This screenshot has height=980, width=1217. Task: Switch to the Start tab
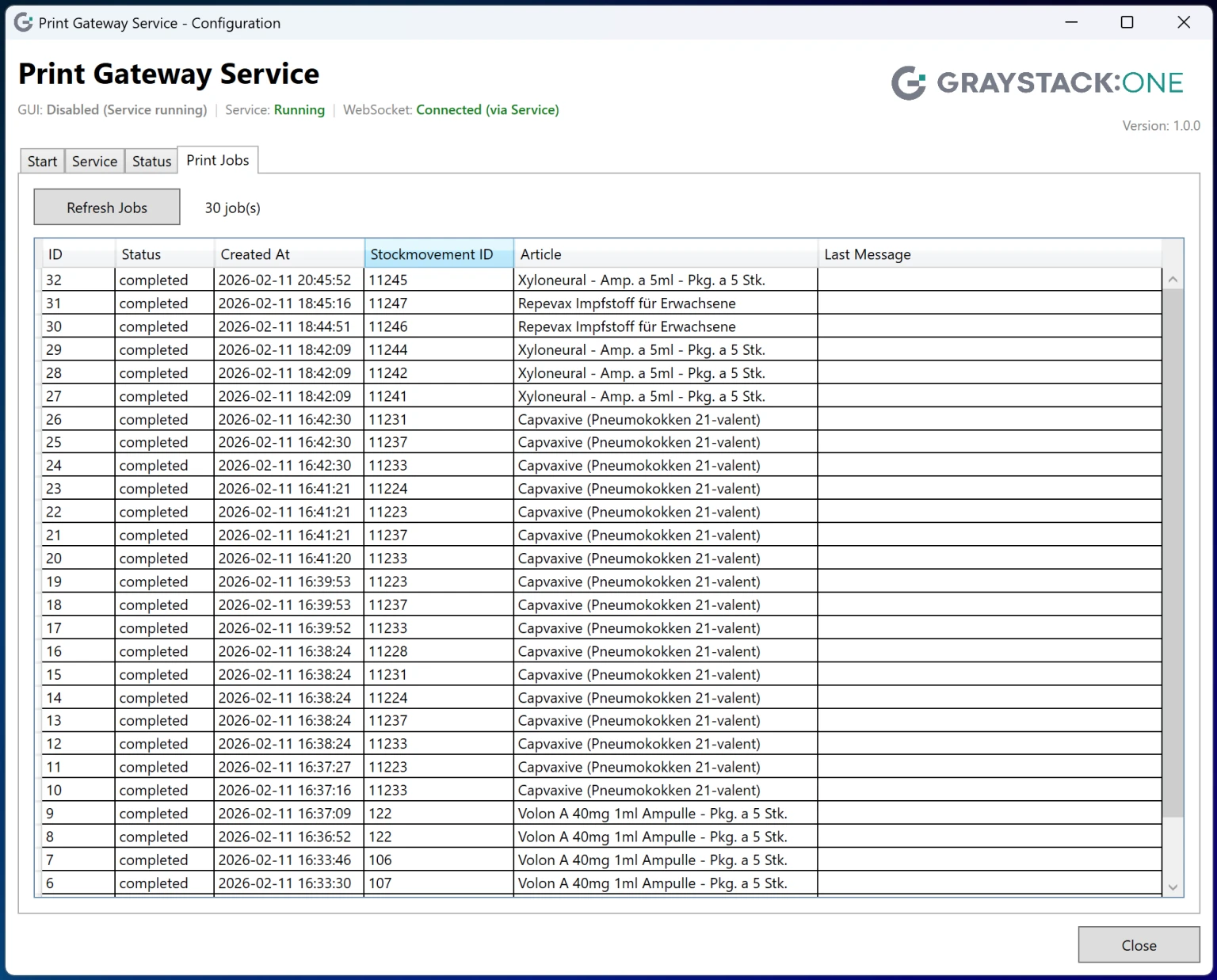coord(42,162)
